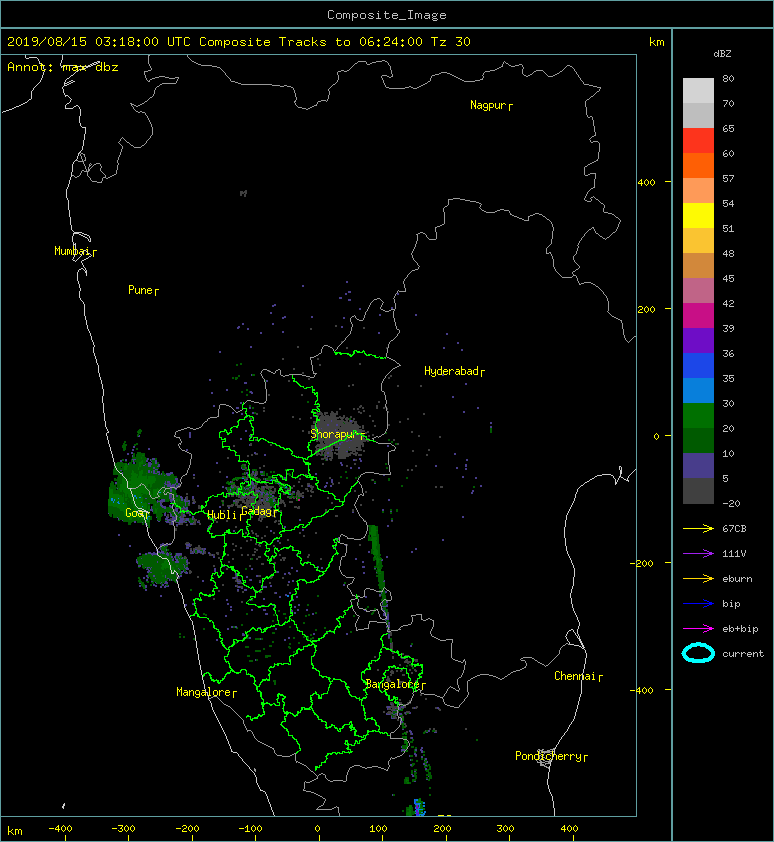Click the cyan current-ellipse legend icon
774x842 pixels.
[698, 653]
